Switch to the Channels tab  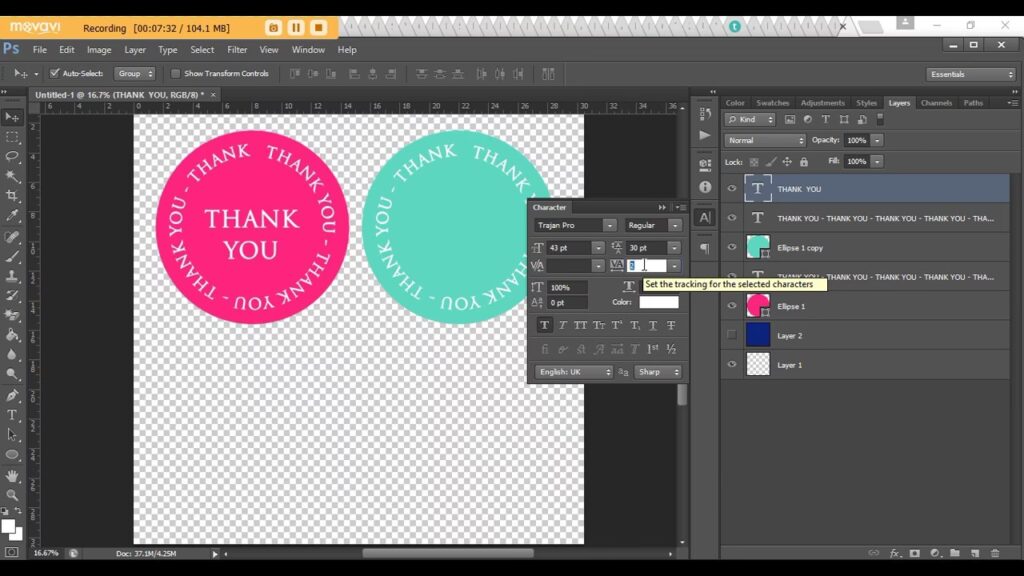(x=936, y=103)
